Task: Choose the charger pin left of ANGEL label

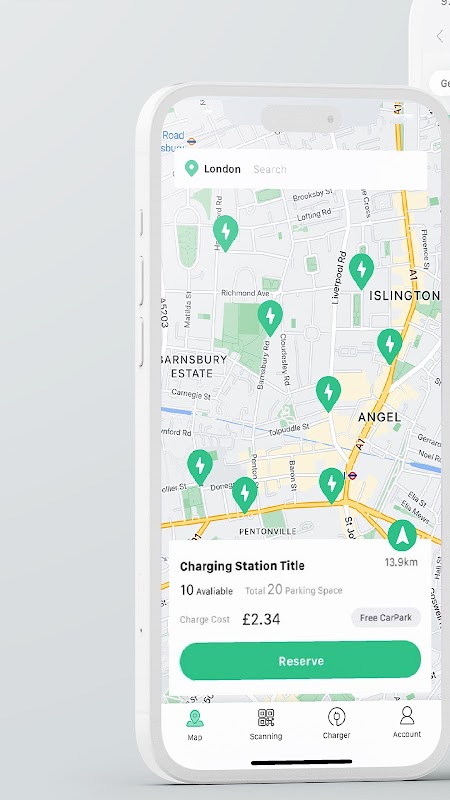Action: (x=329, y=394)
